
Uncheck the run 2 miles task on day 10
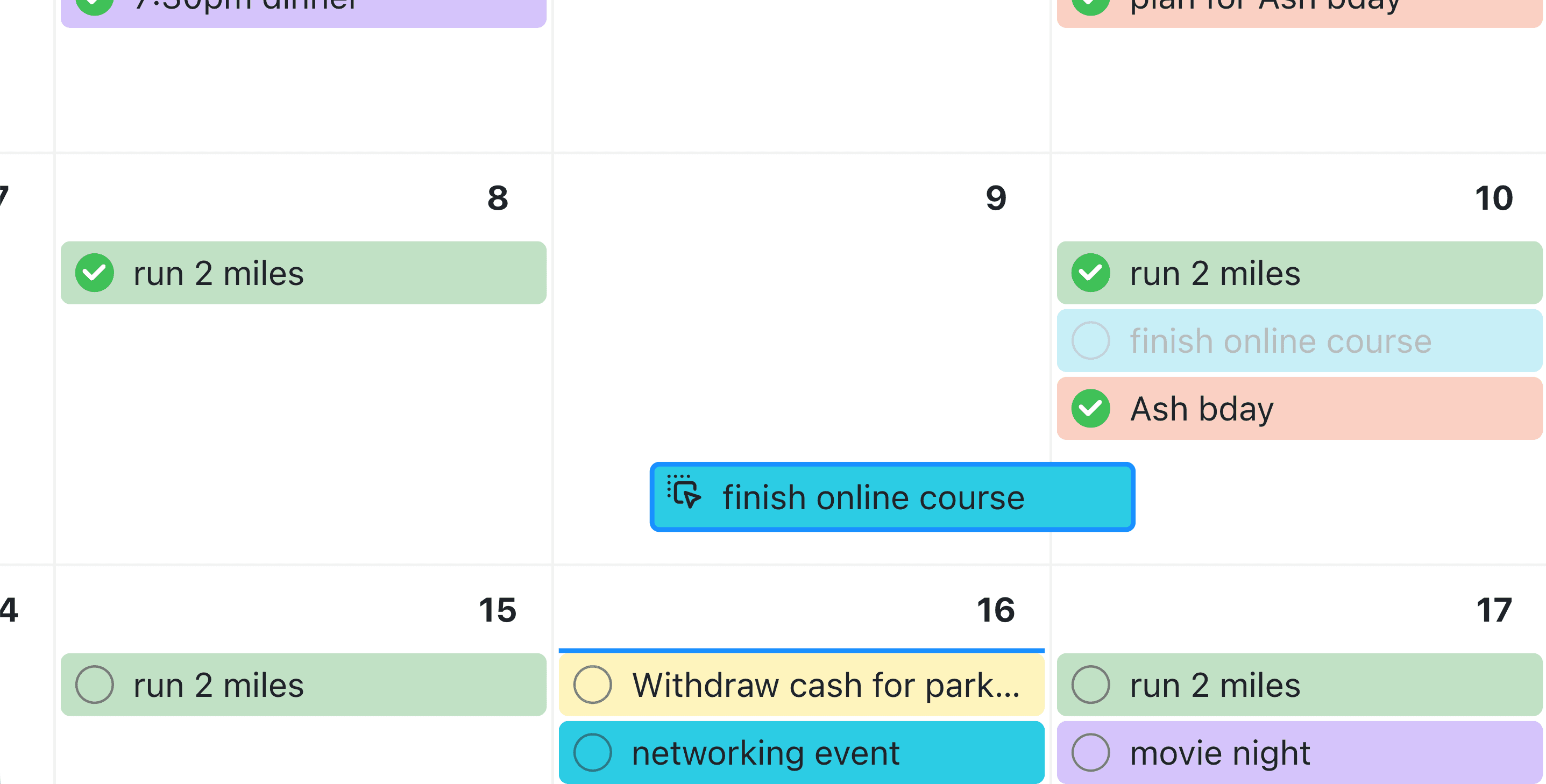(1090, 273)
